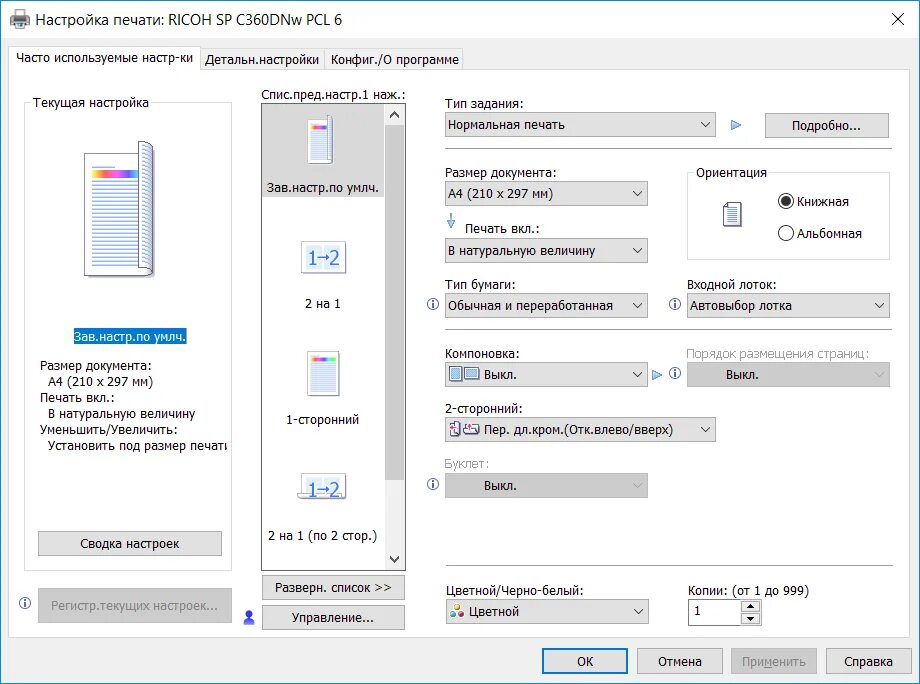Click info icon next to Регистр.текущих настроек
The width and height of the screenshot is (920, 684).
(x=25, y=603)
